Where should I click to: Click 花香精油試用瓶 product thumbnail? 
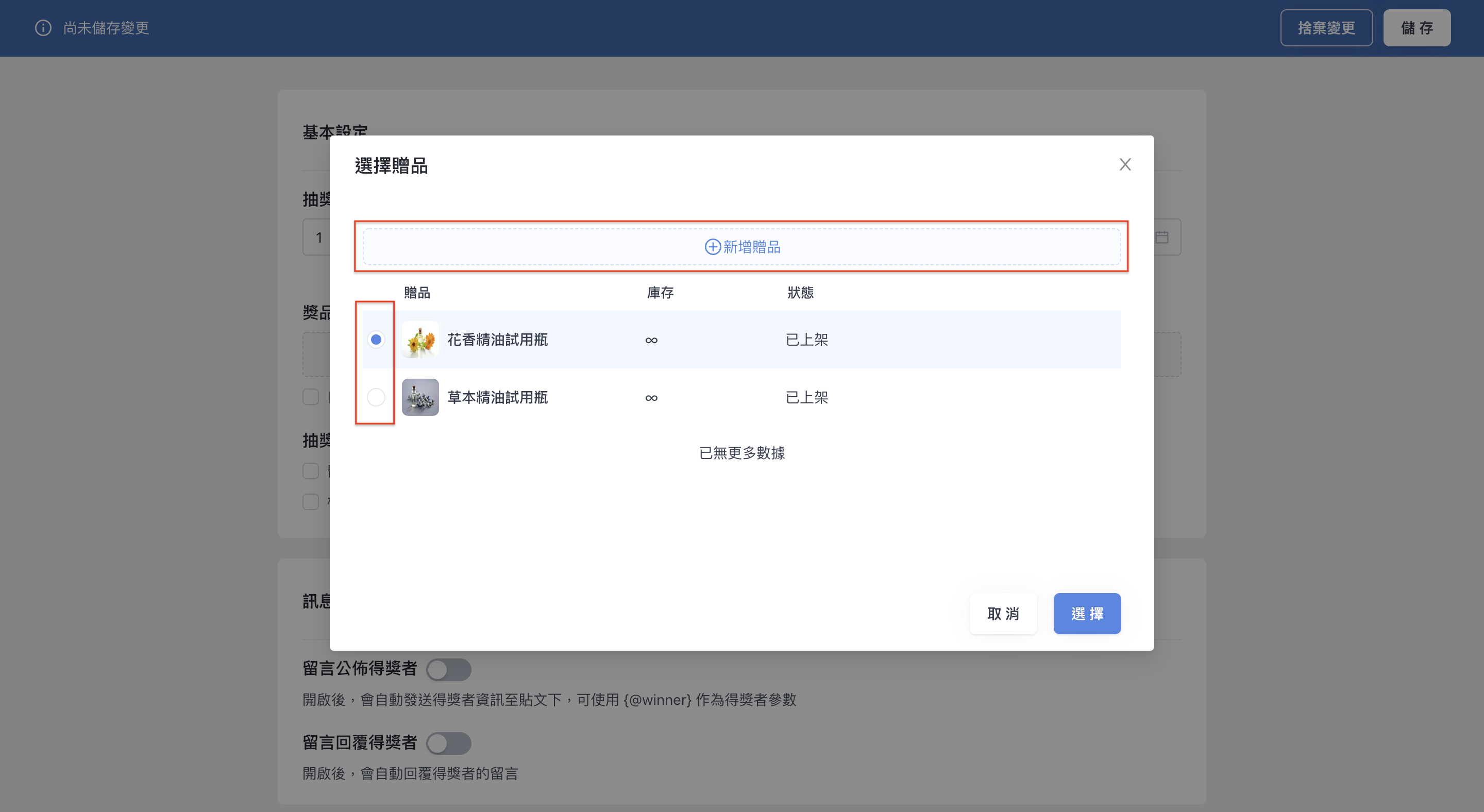(420, 340)
